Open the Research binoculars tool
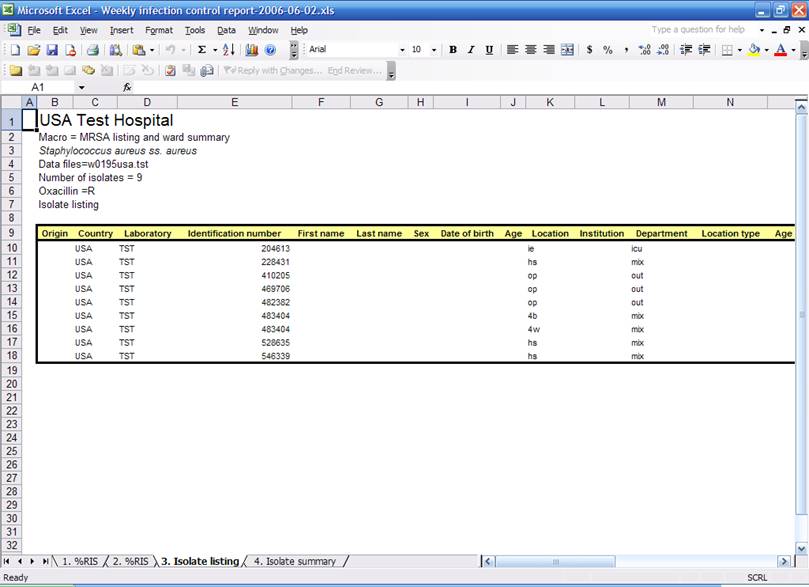The width and height of the screenshot is (809, 587). point(116,50)
